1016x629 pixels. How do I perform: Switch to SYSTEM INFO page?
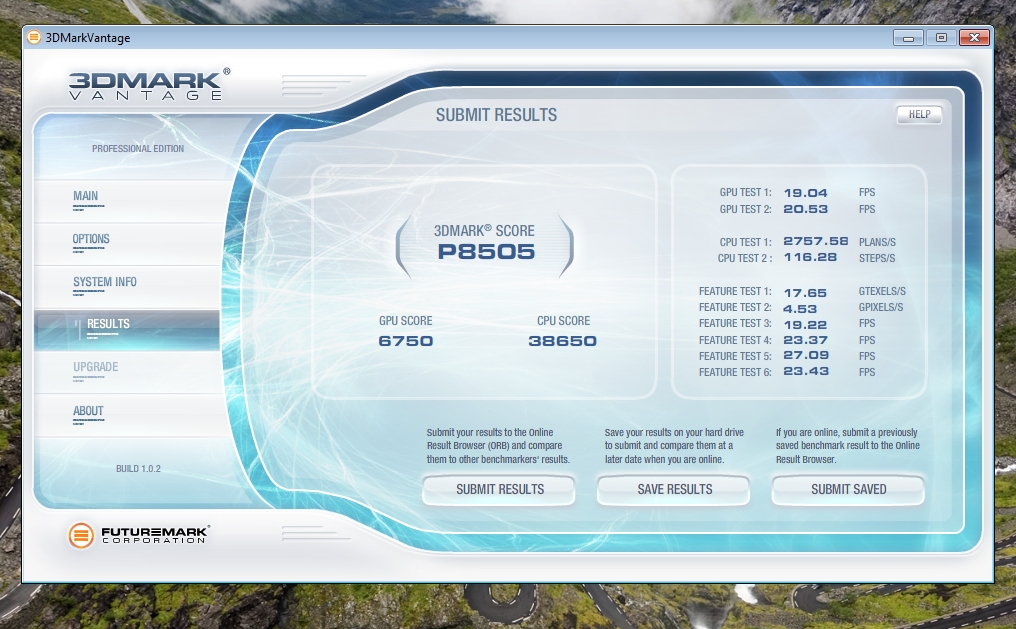(x=105, y=282)
